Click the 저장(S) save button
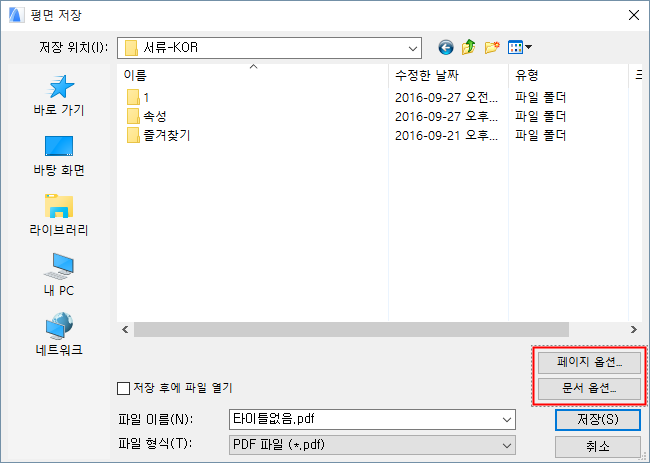Image resolution: width=650 pixels, height=463 pixels. pos(598,419)
